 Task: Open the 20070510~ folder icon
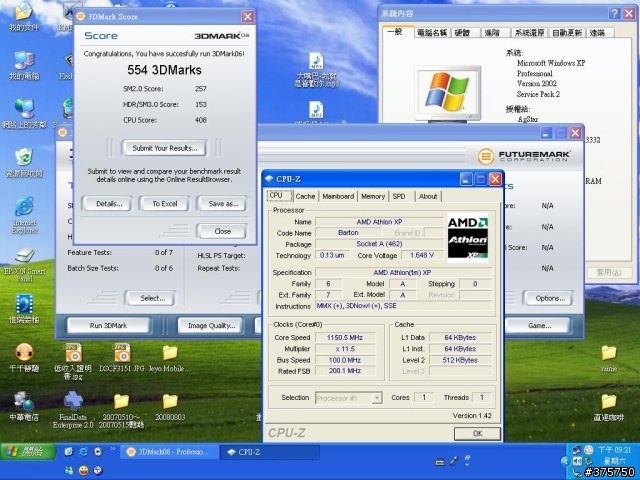pos(122,410)
